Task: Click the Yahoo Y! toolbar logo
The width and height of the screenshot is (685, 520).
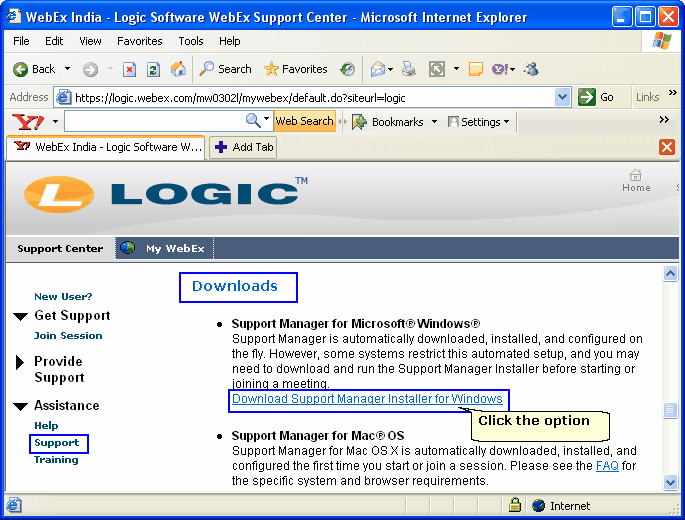Action: coord(28,121)
